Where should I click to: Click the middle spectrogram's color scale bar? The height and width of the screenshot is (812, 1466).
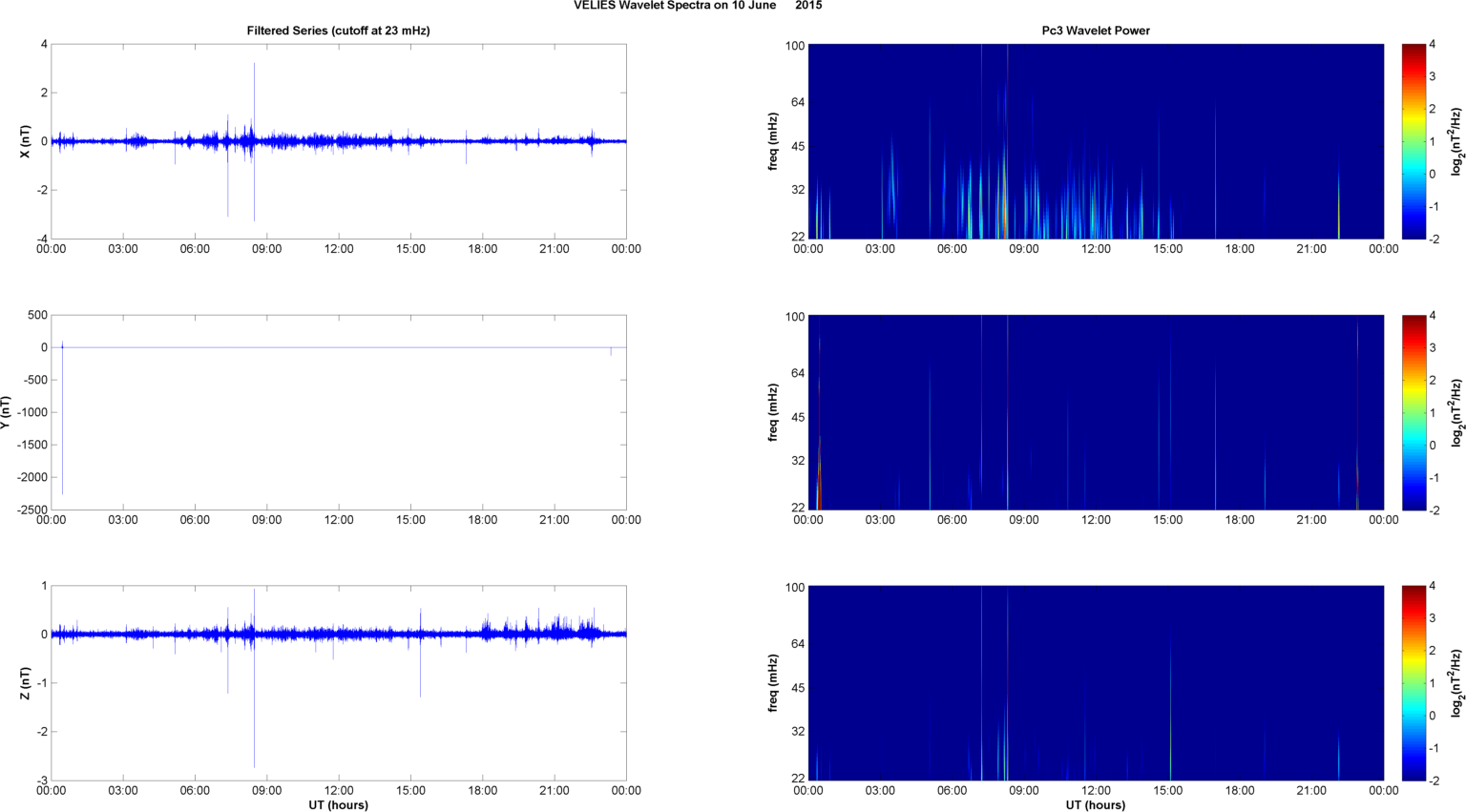(x=1414, y=412)
